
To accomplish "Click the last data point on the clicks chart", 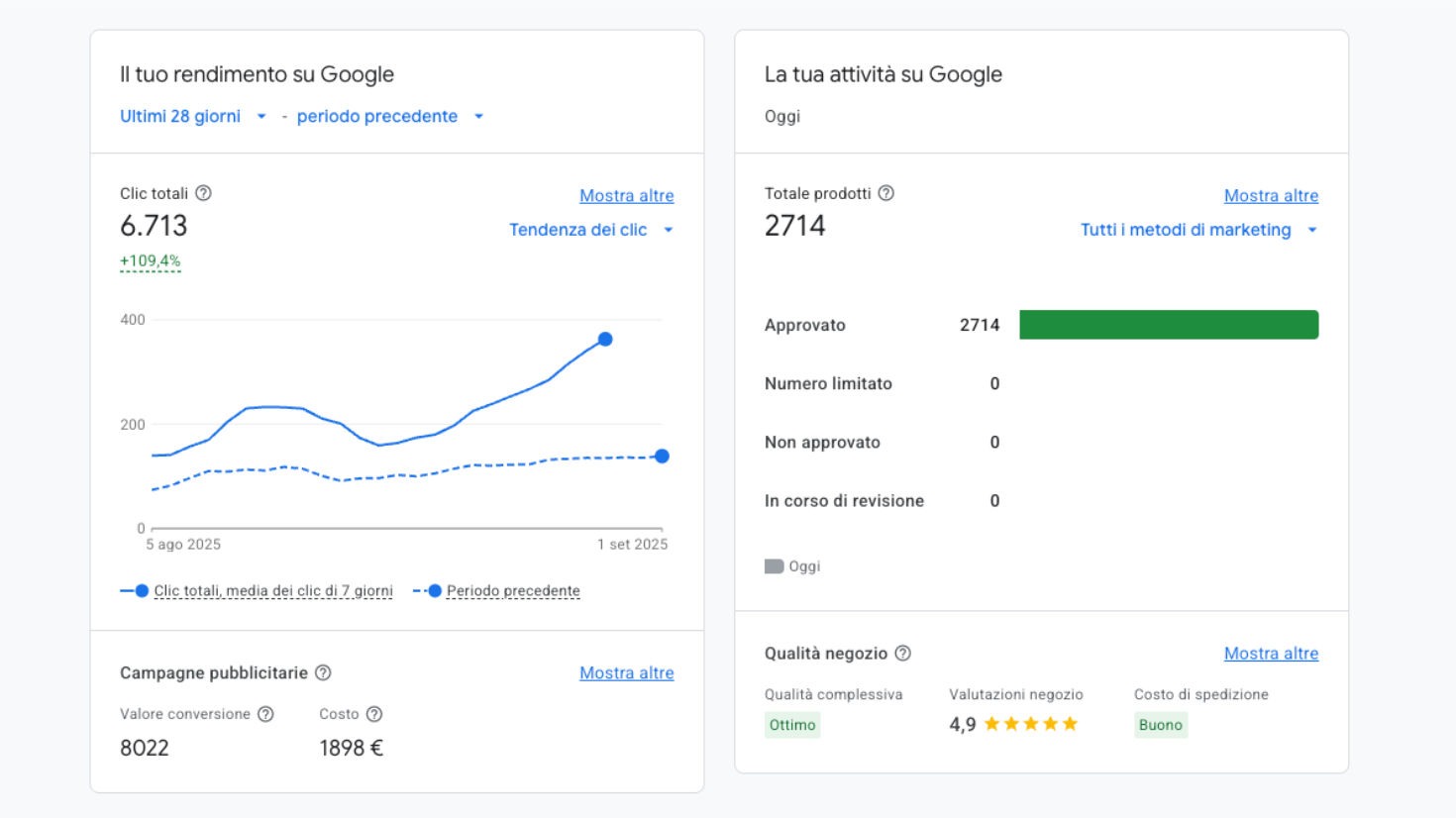I will (x=605, y=339).
